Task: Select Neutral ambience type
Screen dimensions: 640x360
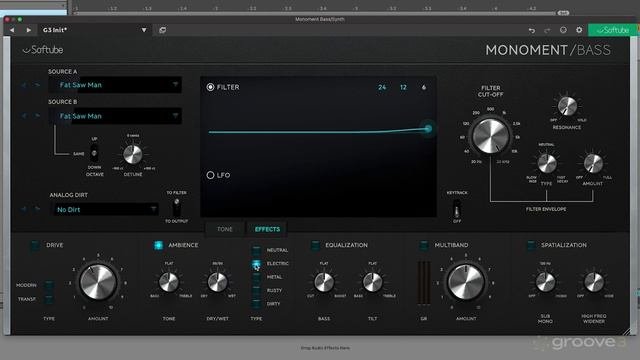Action: (x=256, y=250)
